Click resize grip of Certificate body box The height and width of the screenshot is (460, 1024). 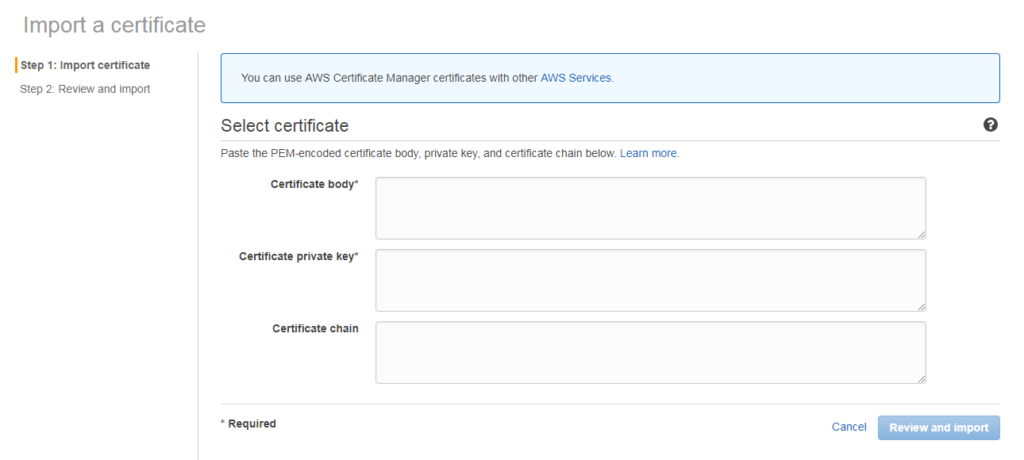tap(921, 234)
